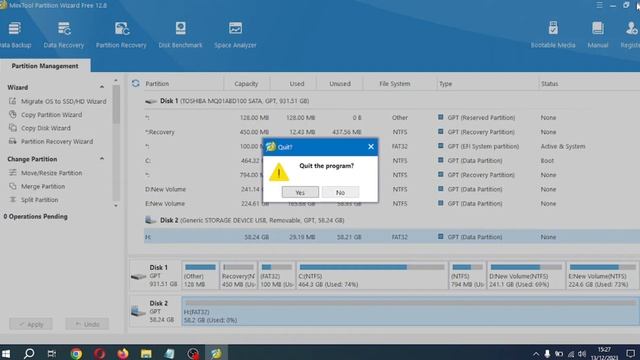
Task: Click the refresh icon beside Partition header
Action: point(136,83)
